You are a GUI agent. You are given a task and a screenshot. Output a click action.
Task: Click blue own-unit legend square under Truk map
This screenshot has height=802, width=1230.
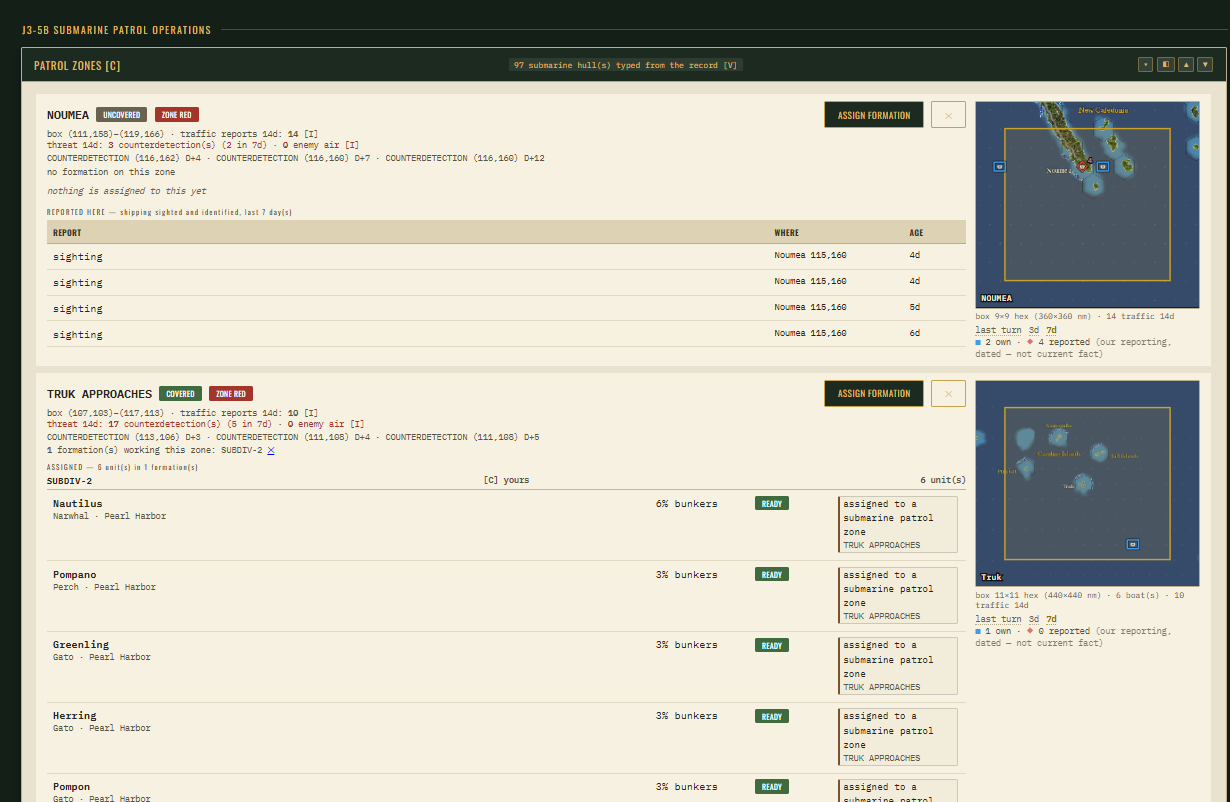[x=979, y=632]
